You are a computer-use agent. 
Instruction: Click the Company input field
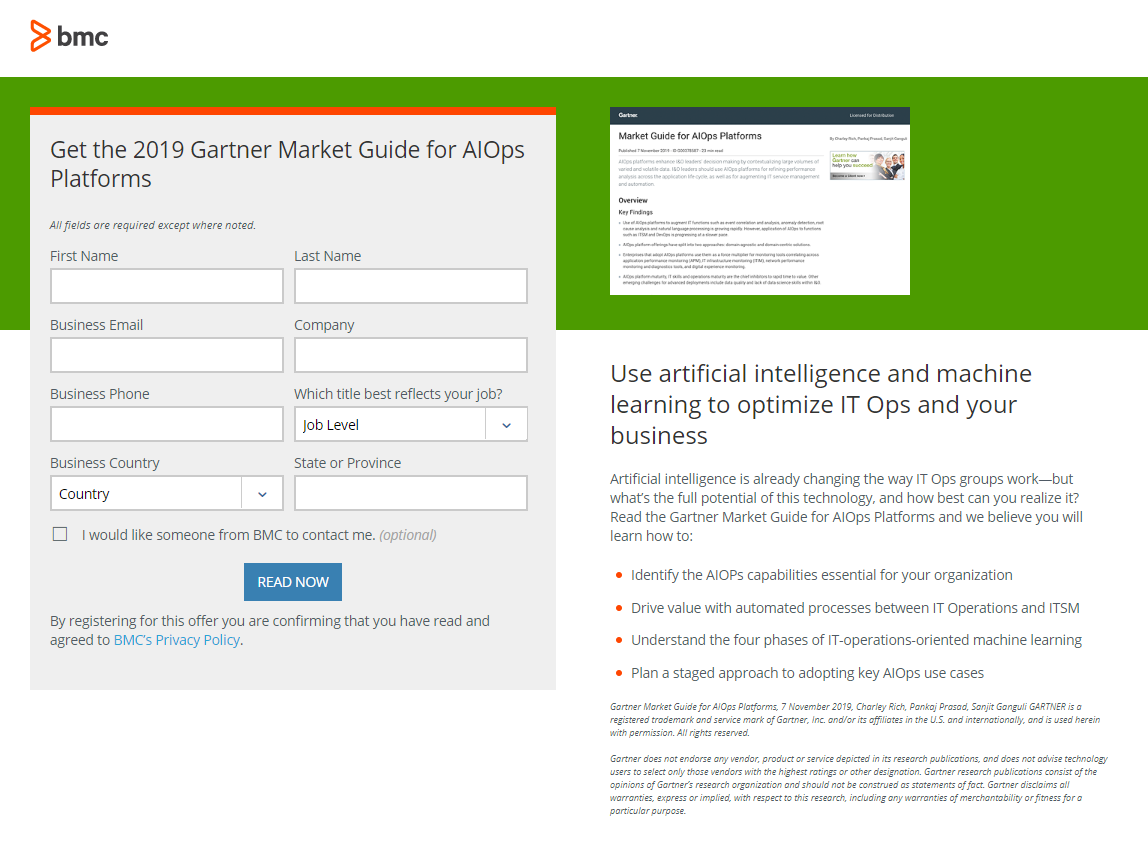[411, 354]
